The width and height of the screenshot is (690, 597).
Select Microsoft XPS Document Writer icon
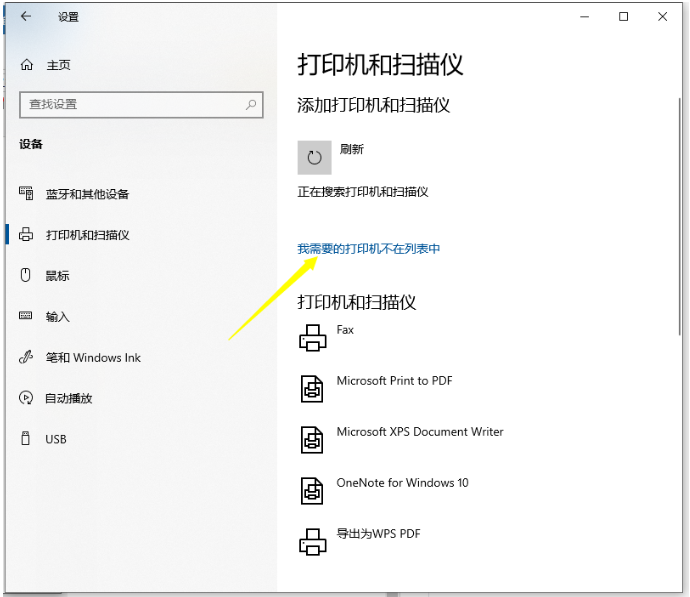click(313, 439)
